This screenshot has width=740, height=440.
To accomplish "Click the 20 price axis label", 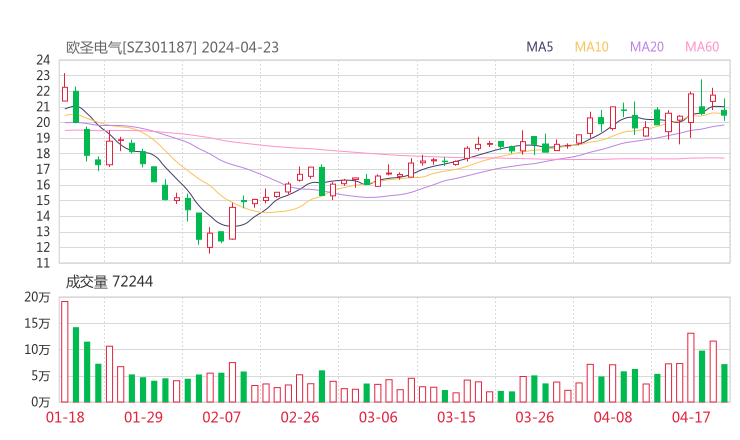I will (43, 122).
